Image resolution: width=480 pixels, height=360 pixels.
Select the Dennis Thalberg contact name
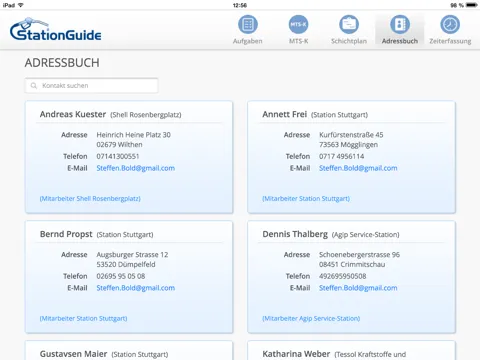295,234
